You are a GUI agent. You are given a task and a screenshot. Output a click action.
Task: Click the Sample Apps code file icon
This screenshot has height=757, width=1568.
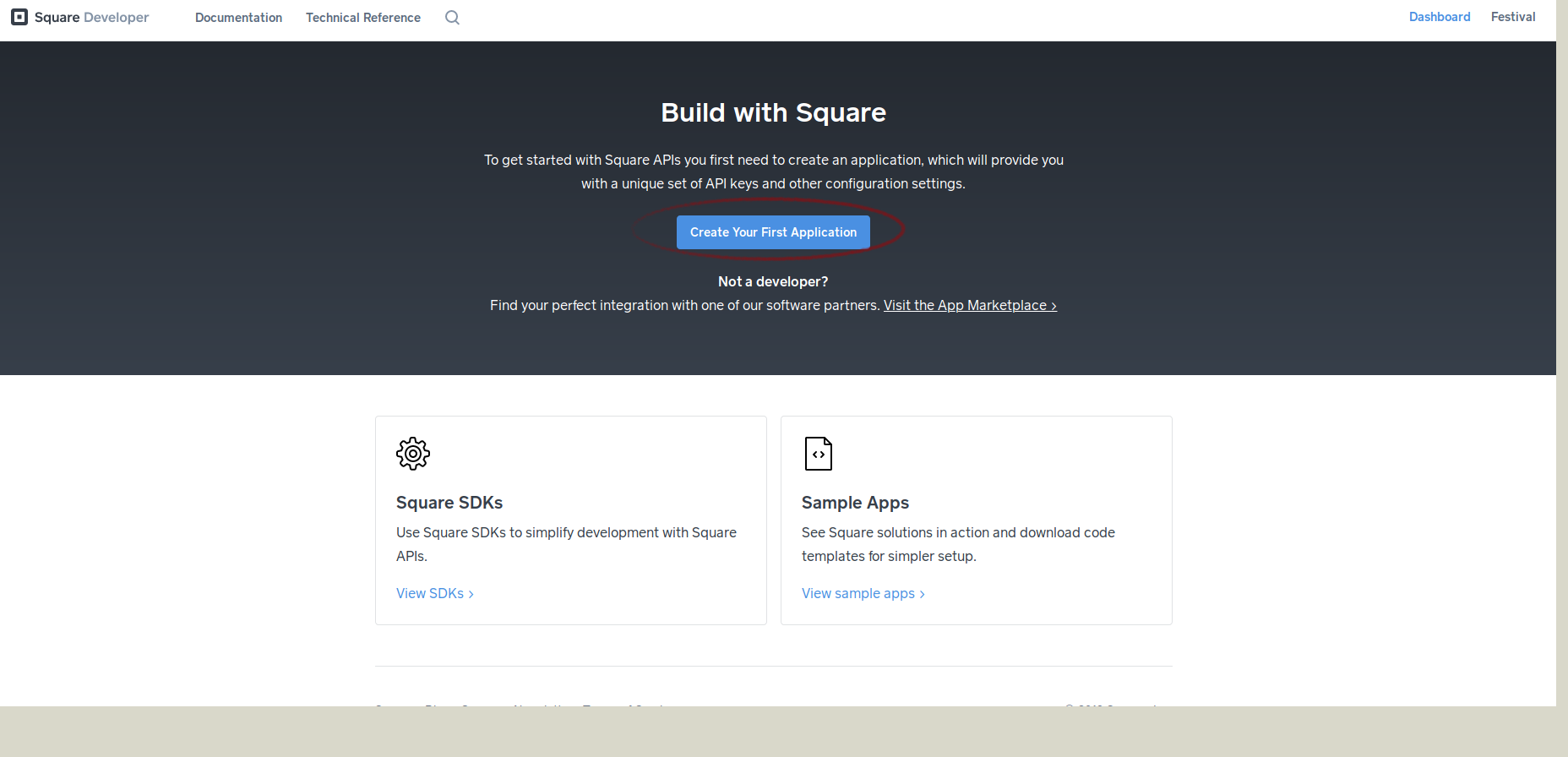(x=819, y=454)
